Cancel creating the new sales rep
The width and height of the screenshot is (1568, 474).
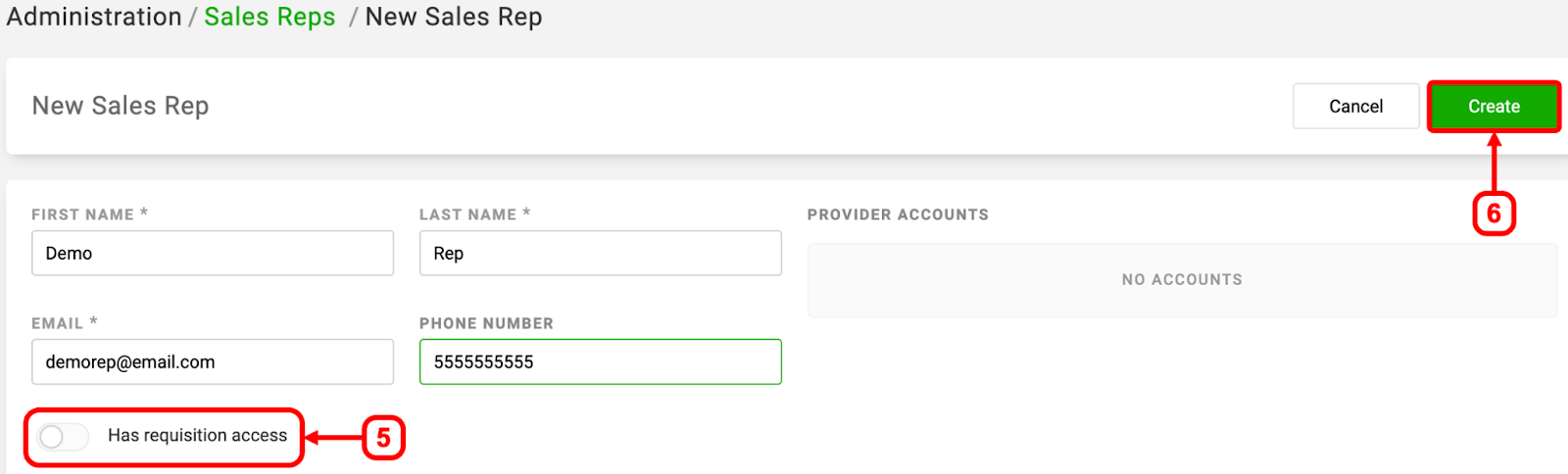[x=1355, y=106]
